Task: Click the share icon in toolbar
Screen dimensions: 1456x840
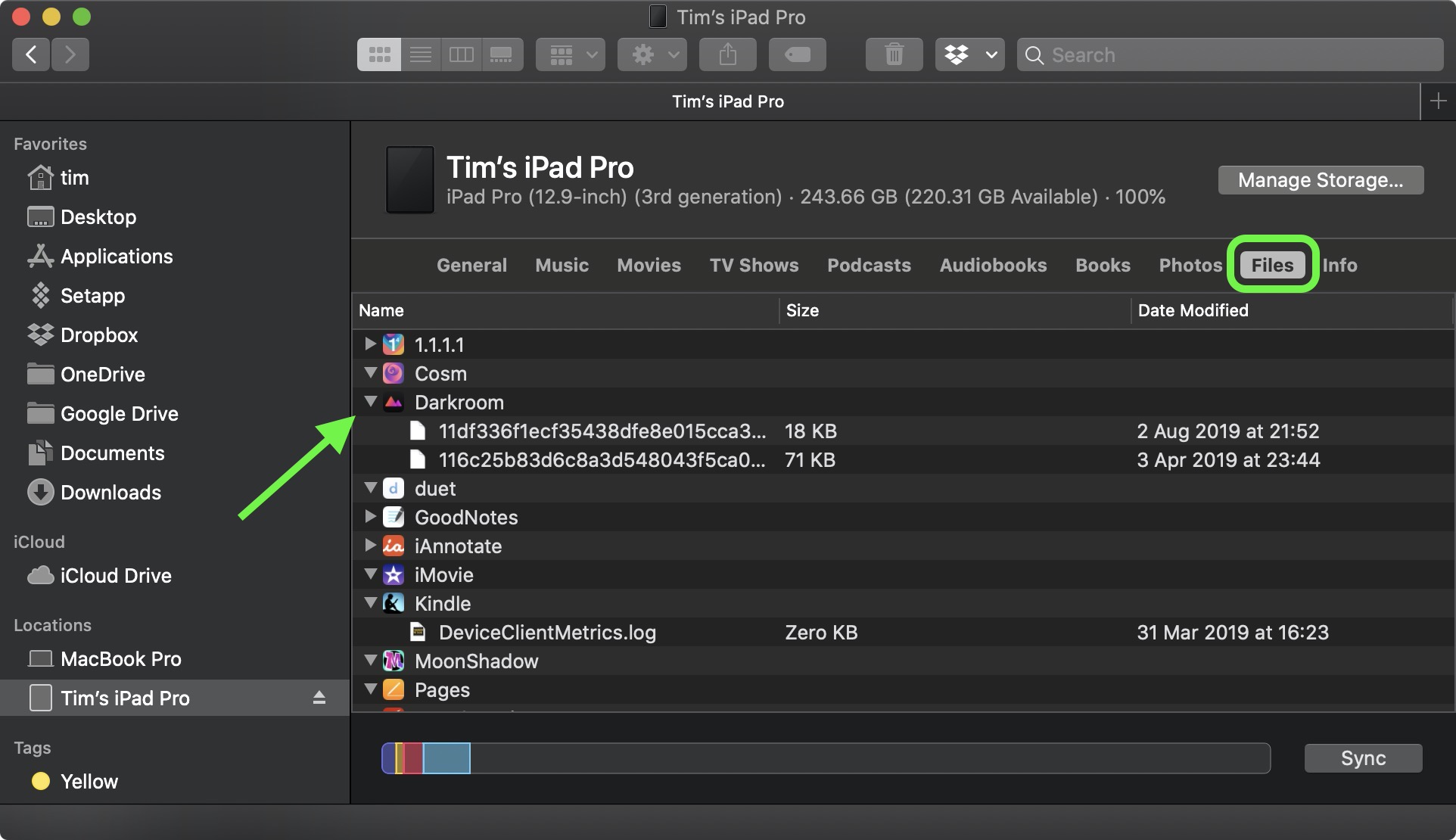Action: (x=728, y=55)
